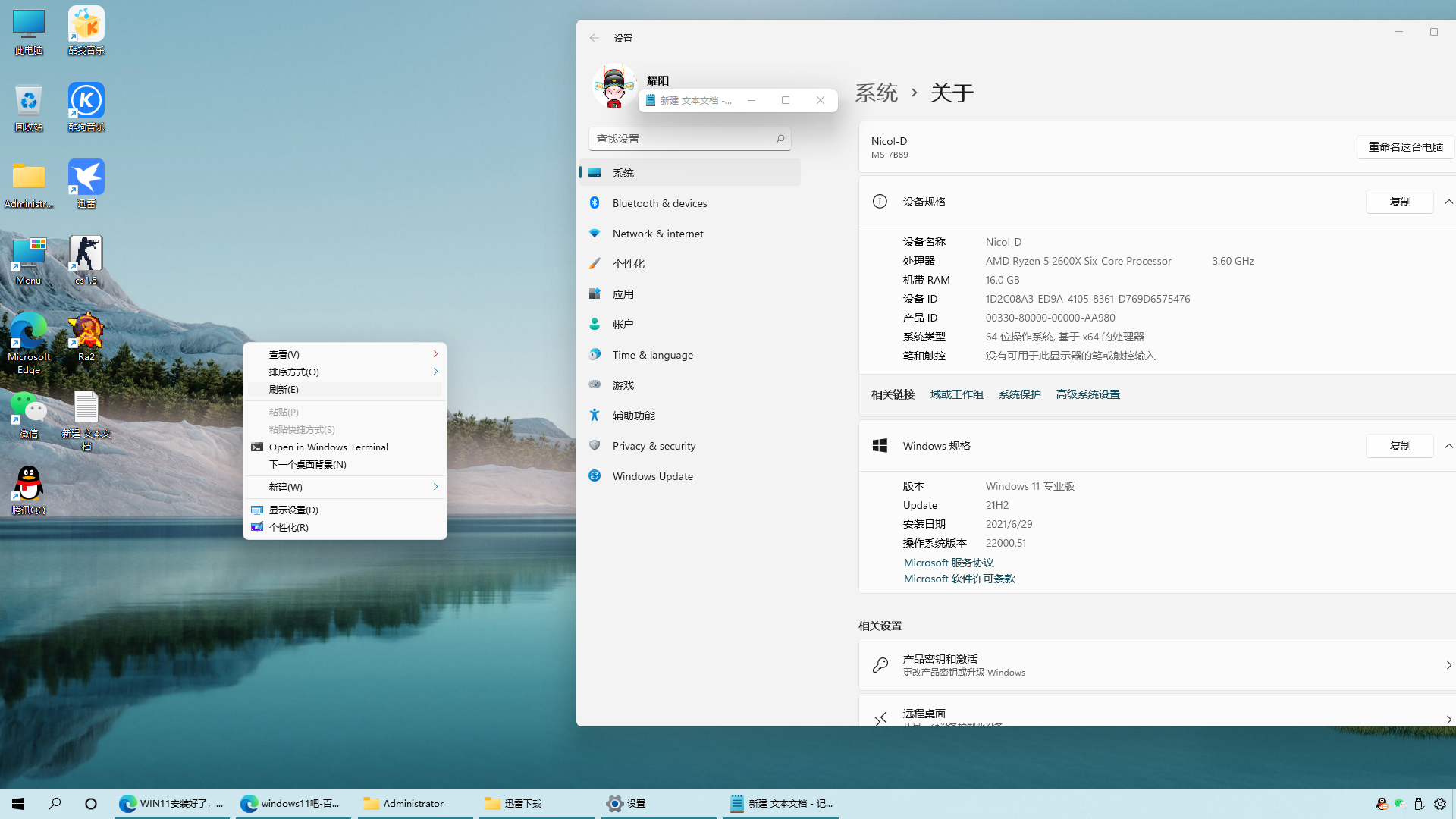Select the 迅雷 desktop shortcut
The width and height of the screenshot is (1456, 819).
[86, 185]
